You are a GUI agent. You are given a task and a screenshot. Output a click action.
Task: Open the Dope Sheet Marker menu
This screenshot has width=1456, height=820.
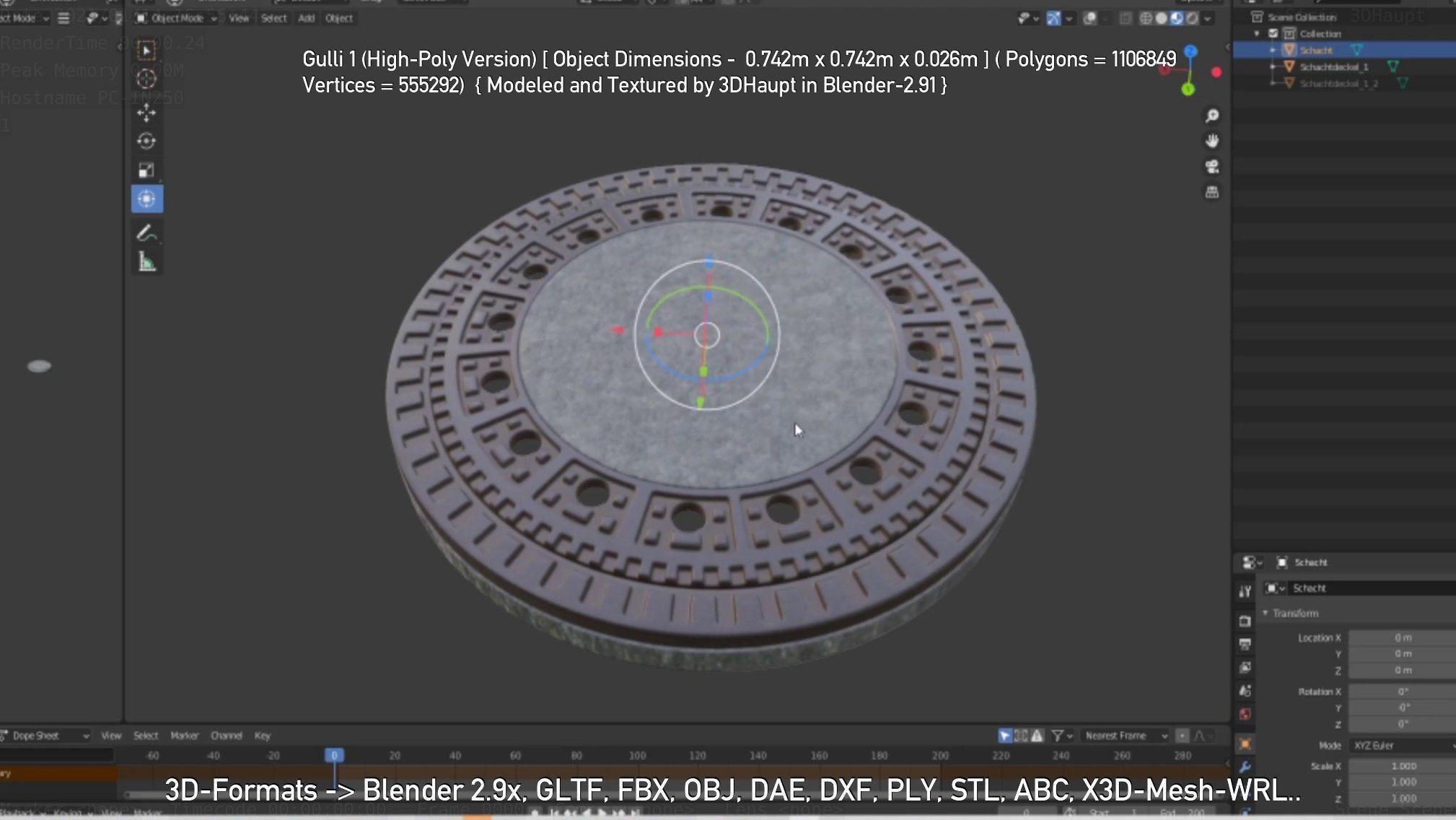pos(184,736)
